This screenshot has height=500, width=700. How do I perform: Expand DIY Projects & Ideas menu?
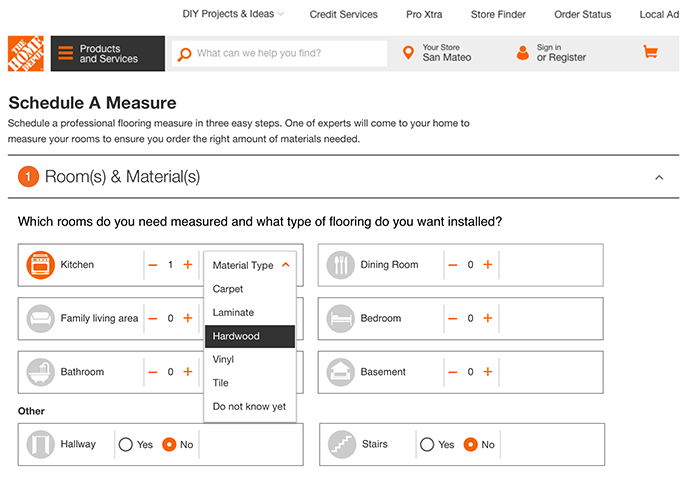233,14
